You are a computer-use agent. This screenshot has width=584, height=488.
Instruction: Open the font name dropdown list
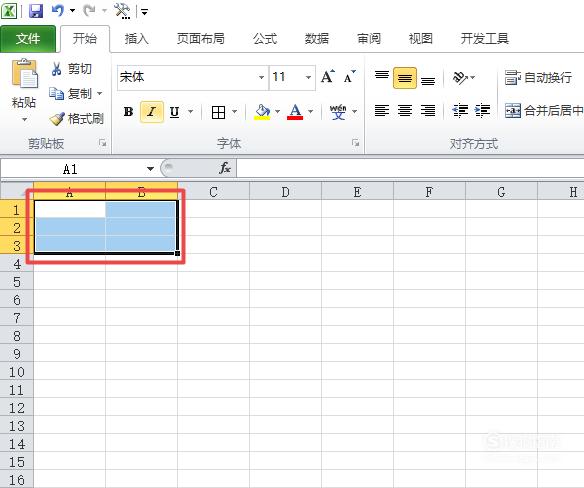coord(261,77)
